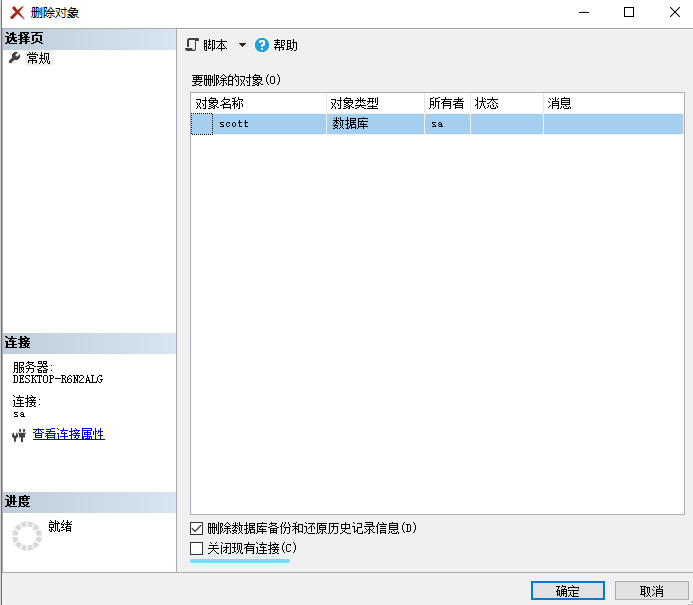This screenshot has width=693, height=605.
Task: Open the 查看连接属性 link
Action: tap(69, 434)
